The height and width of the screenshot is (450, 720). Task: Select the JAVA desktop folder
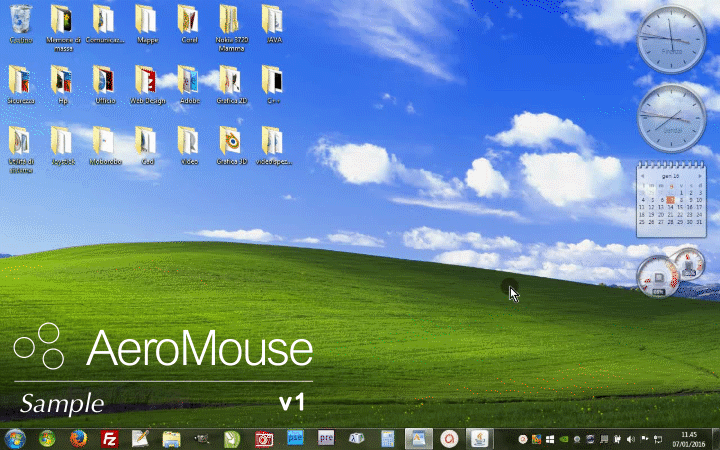(x=274, y=24)
